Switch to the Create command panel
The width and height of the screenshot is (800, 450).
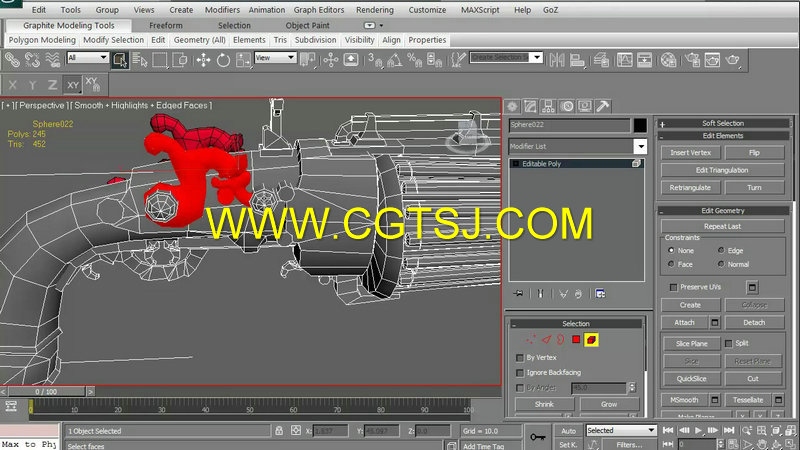point(512,106)
